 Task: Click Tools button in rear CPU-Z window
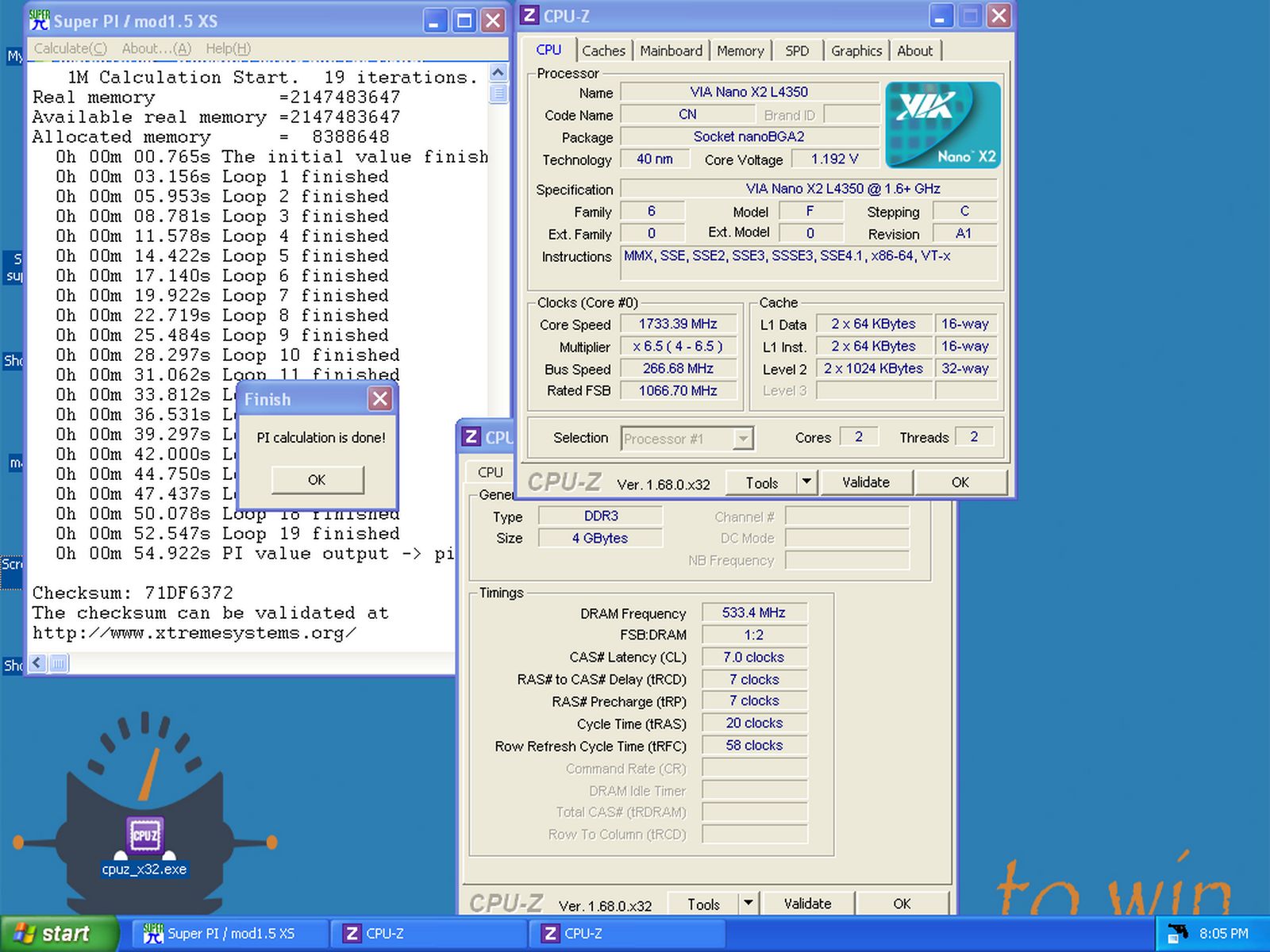point(703,904)
